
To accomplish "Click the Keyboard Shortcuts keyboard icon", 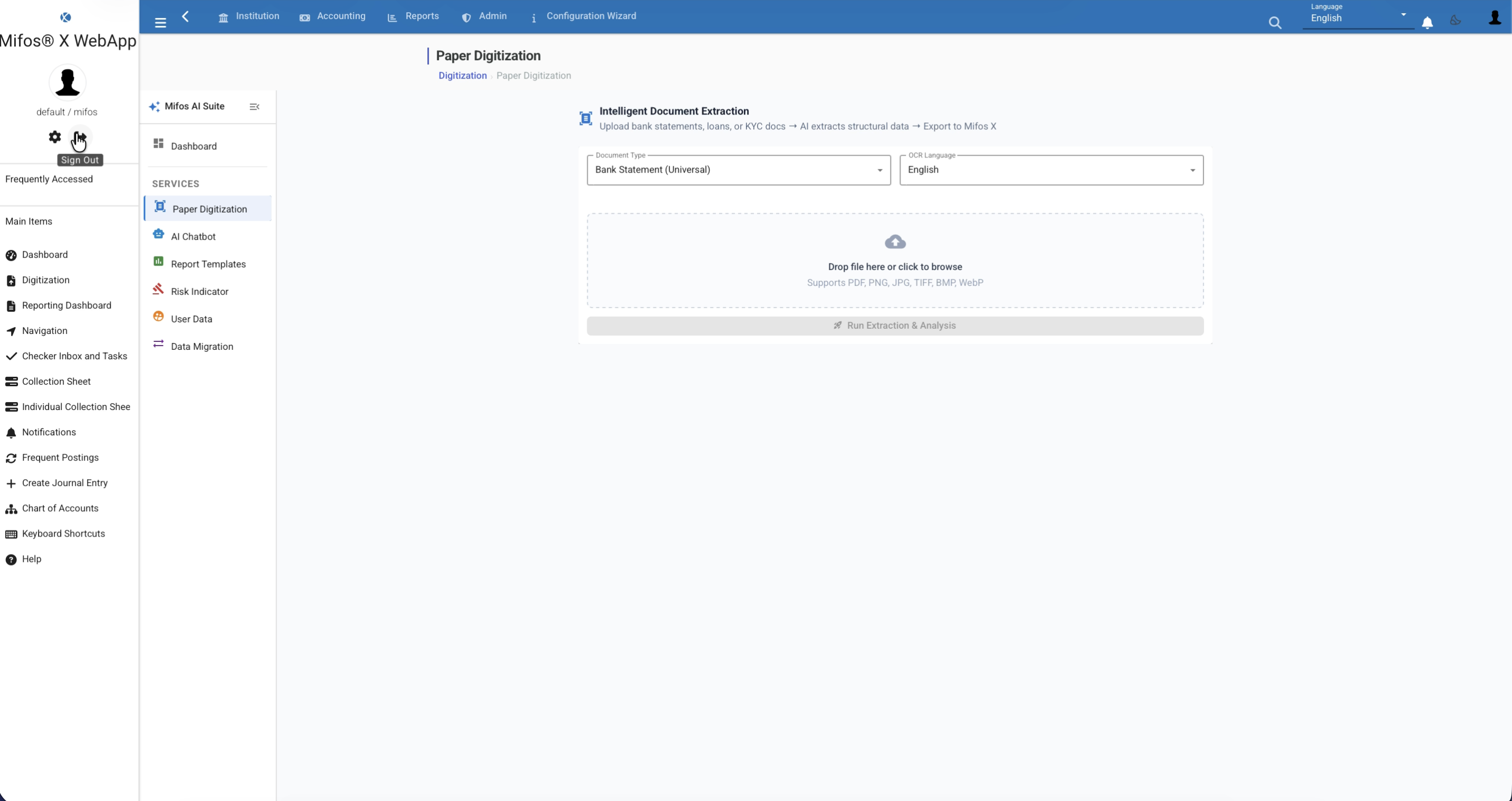I will (x=11, y=535).
